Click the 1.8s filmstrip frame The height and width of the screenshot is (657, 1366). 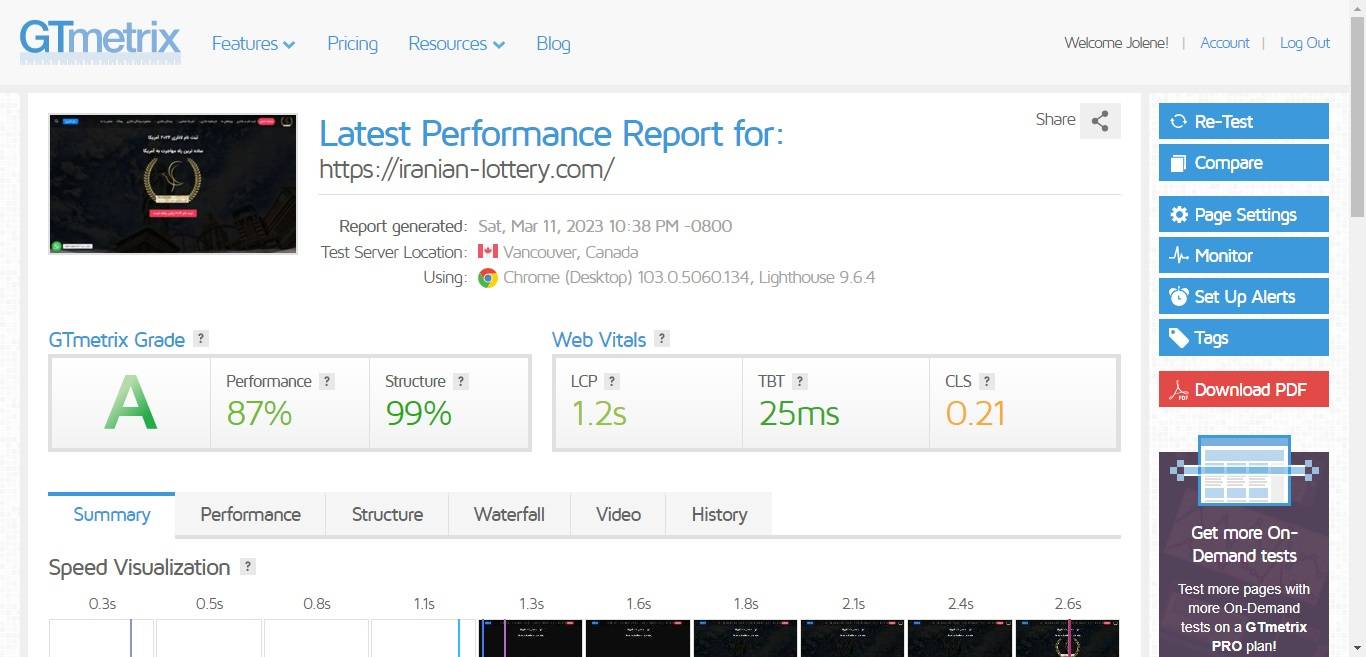(x=745, y=638)
